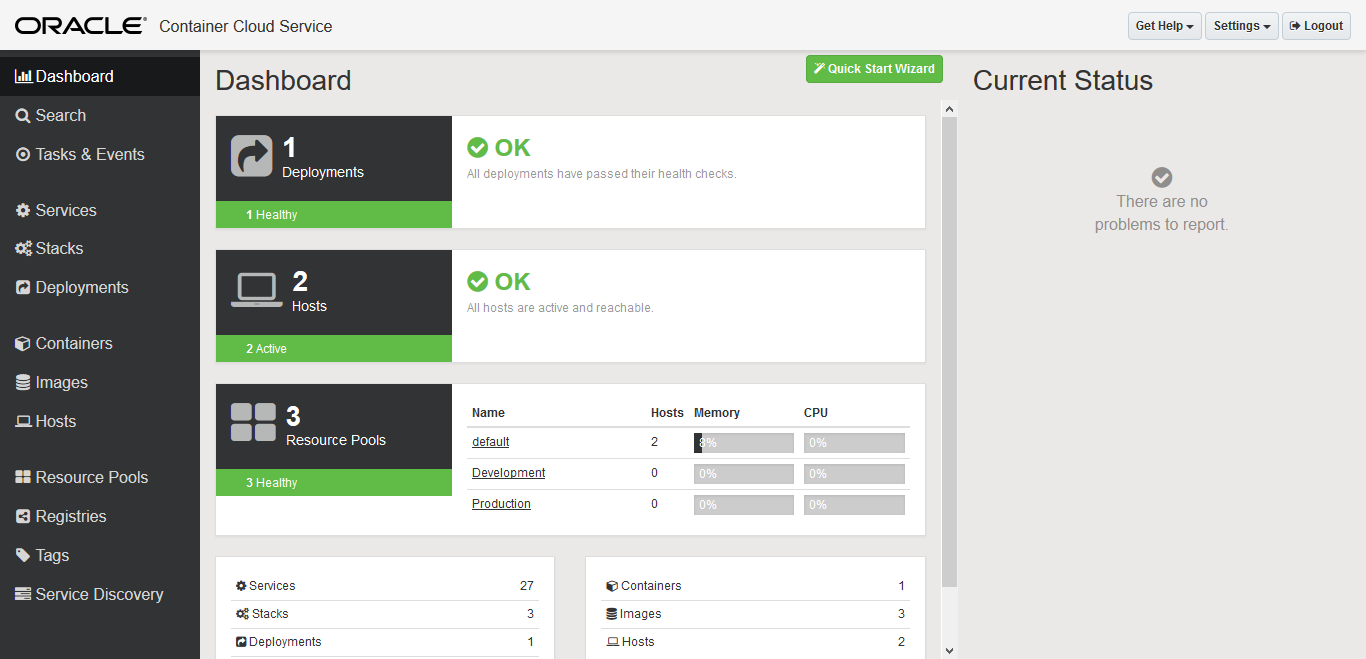Screen dimensions: 1366x659
Task: Click the large Hosts laptop tile icon
Action: [257, 290]
